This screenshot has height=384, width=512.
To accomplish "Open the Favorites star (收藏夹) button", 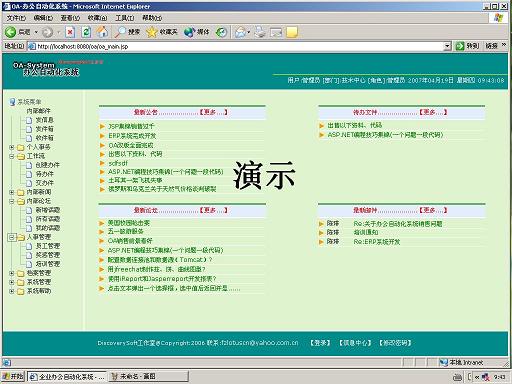I will (x=162, y=32).
